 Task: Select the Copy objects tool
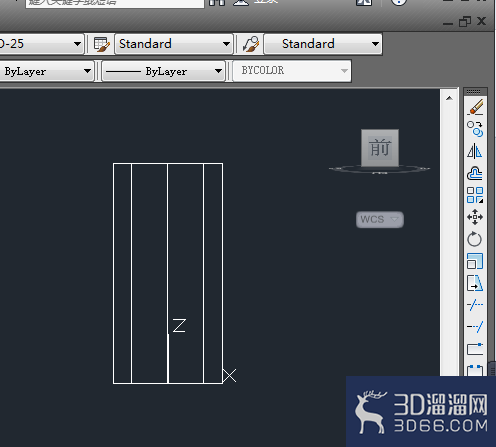coord(475,129)
